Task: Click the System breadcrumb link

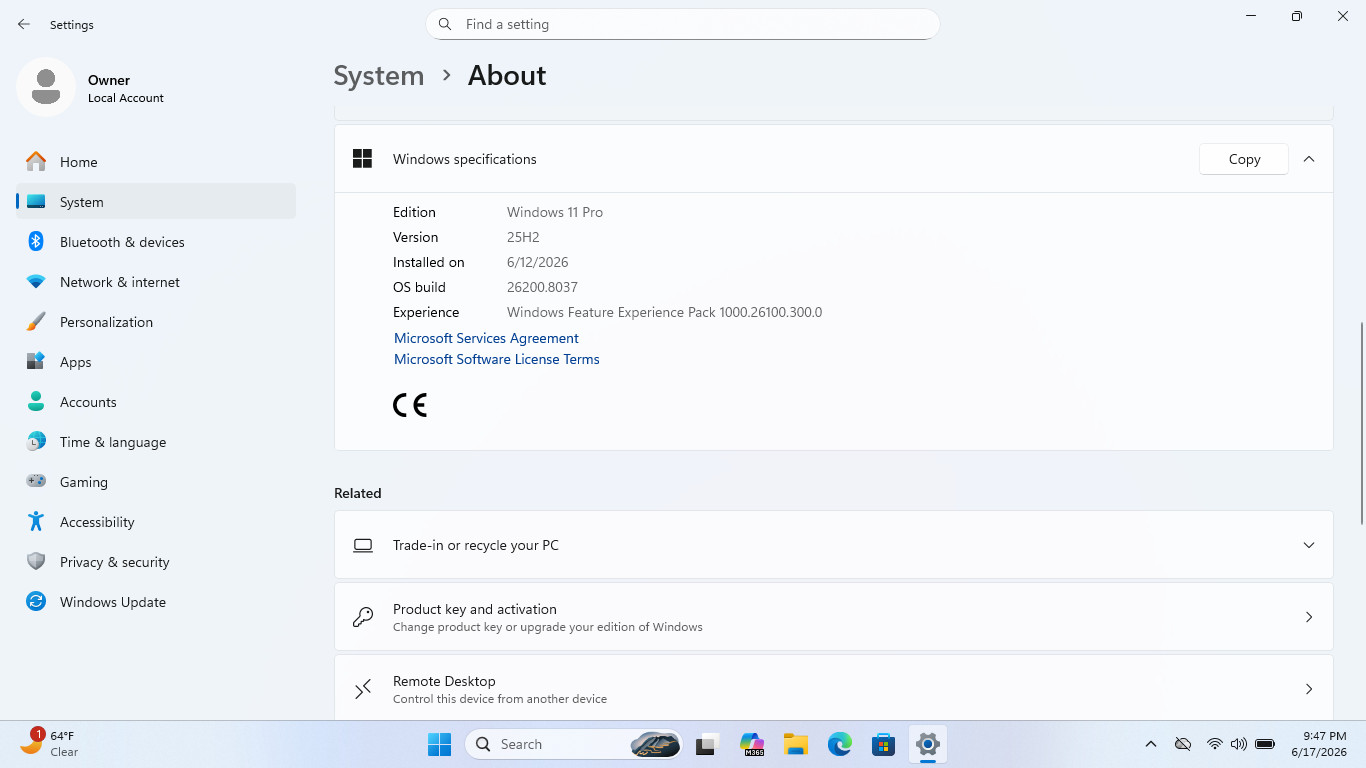Action: click(x=379, y=76)
